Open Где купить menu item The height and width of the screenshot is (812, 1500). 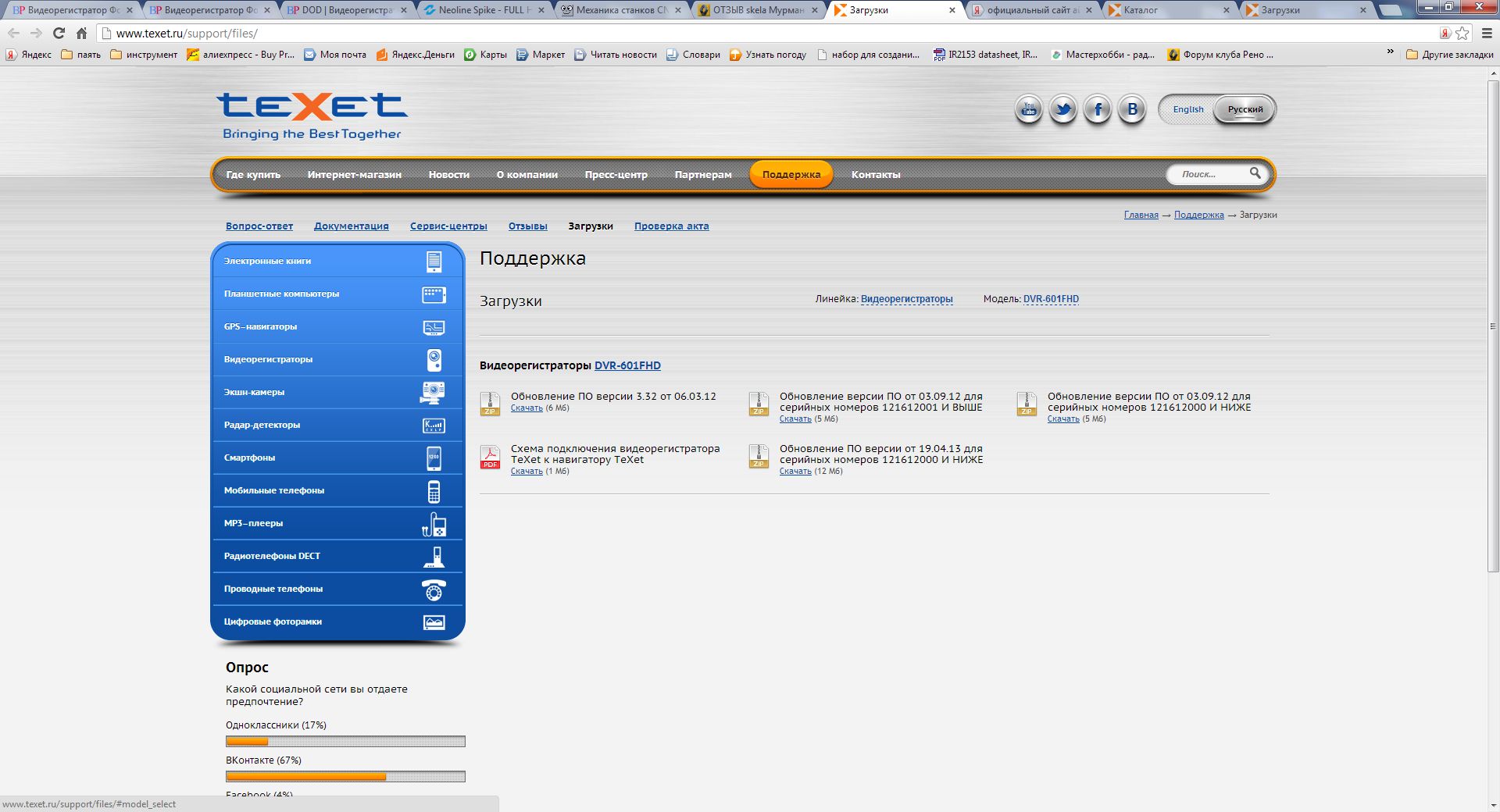coord(253,174)
